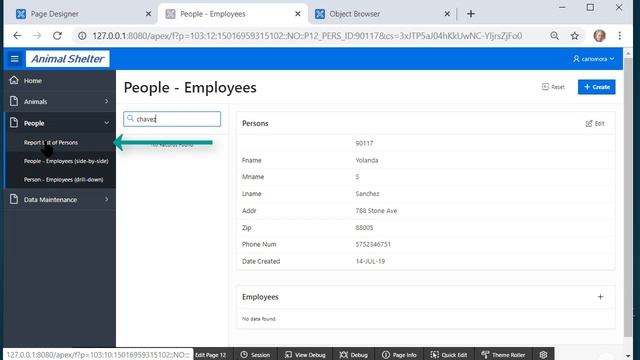This screenshot has height=360, width=640.
Task: Switch to the Object Browser tab
Action: (x=381, y=14)
